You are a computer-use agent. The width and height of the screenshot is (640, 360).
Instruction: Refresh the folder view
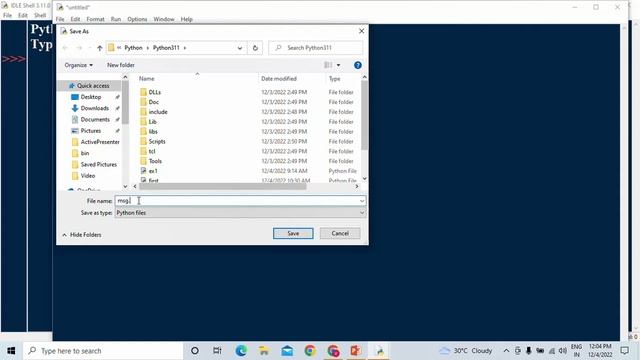point(255,48)
